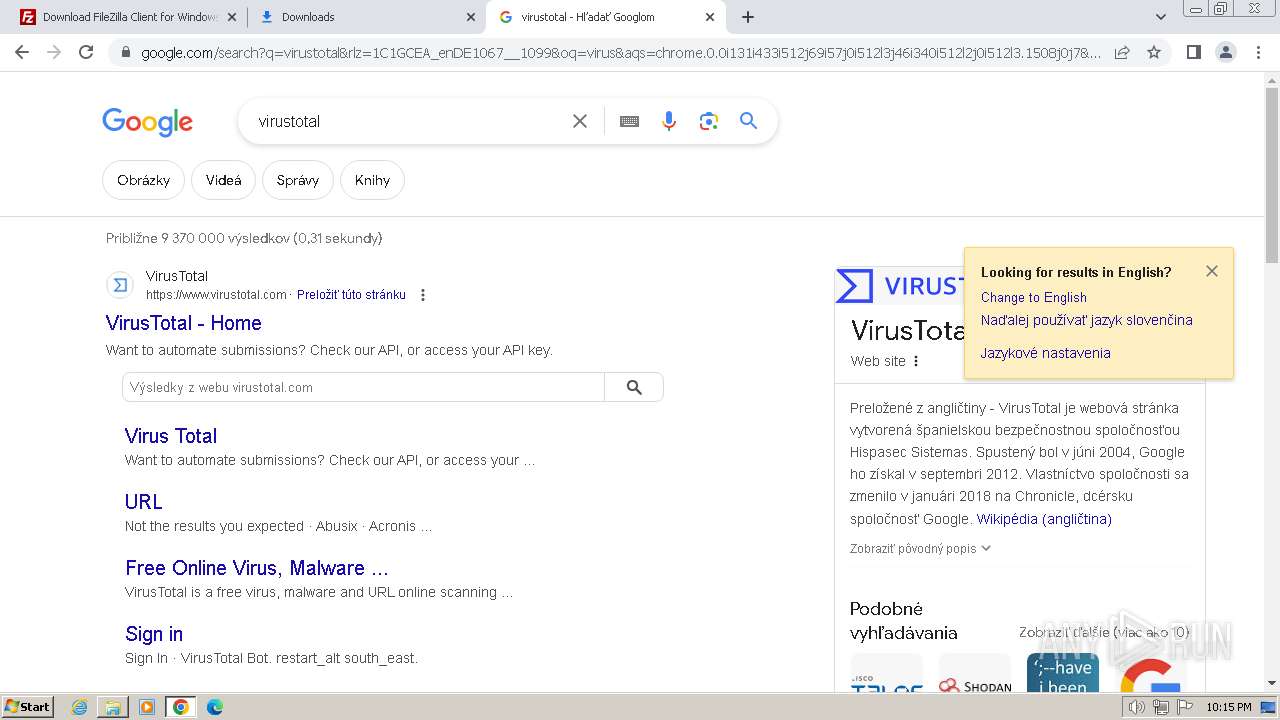Open Sign in sitelink

point(154,634)
